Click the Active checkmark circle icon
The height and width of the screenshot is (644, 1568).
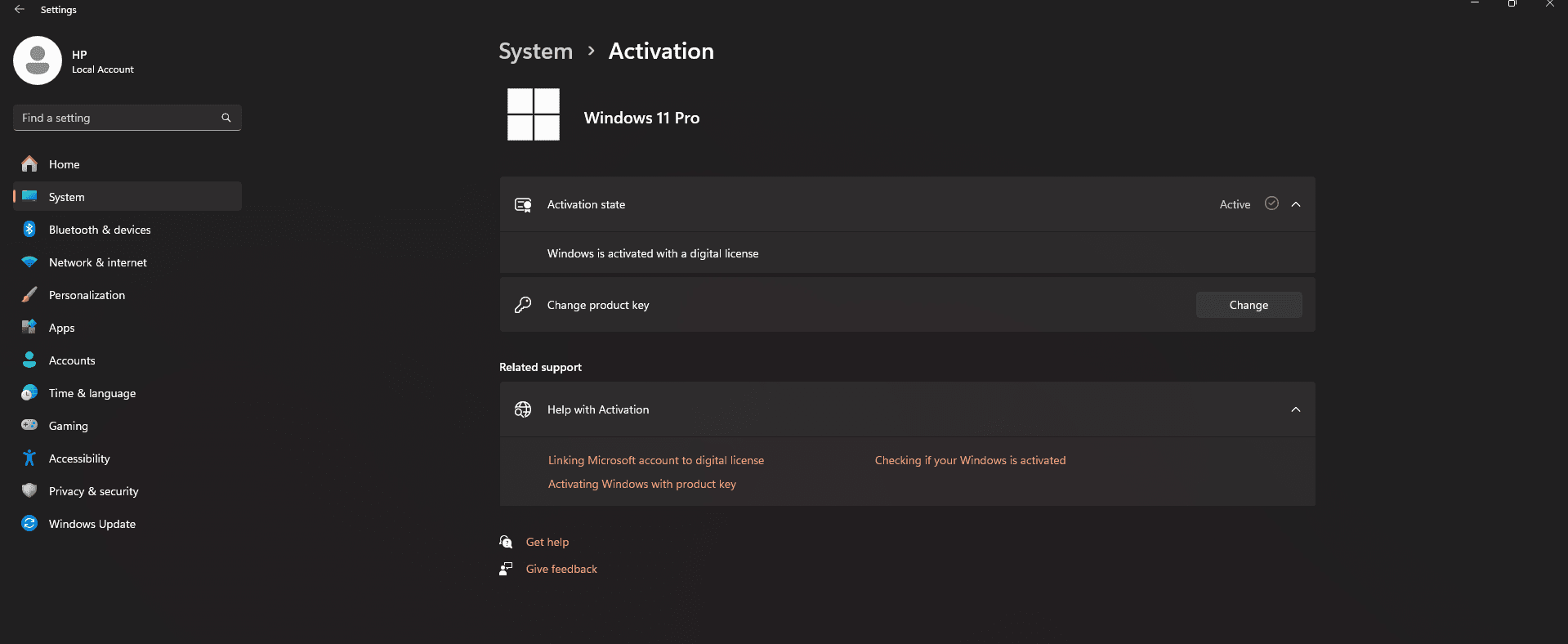coord(1271,203)
